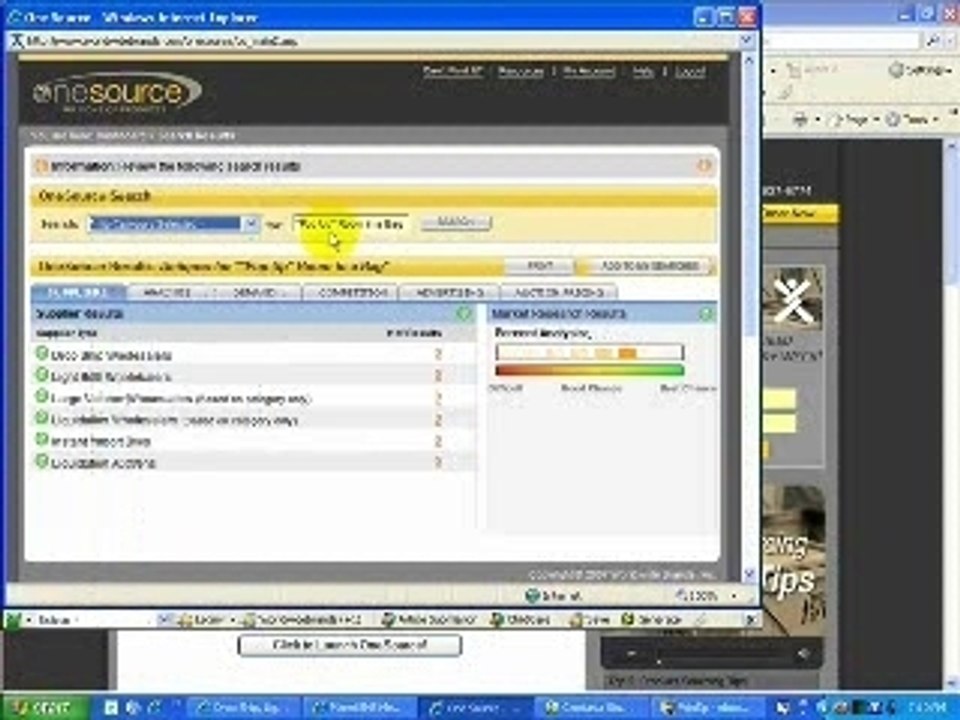The image size is (960, 720).
Task: Click the Logout link in the header
Action: click(x=689, y=72)
